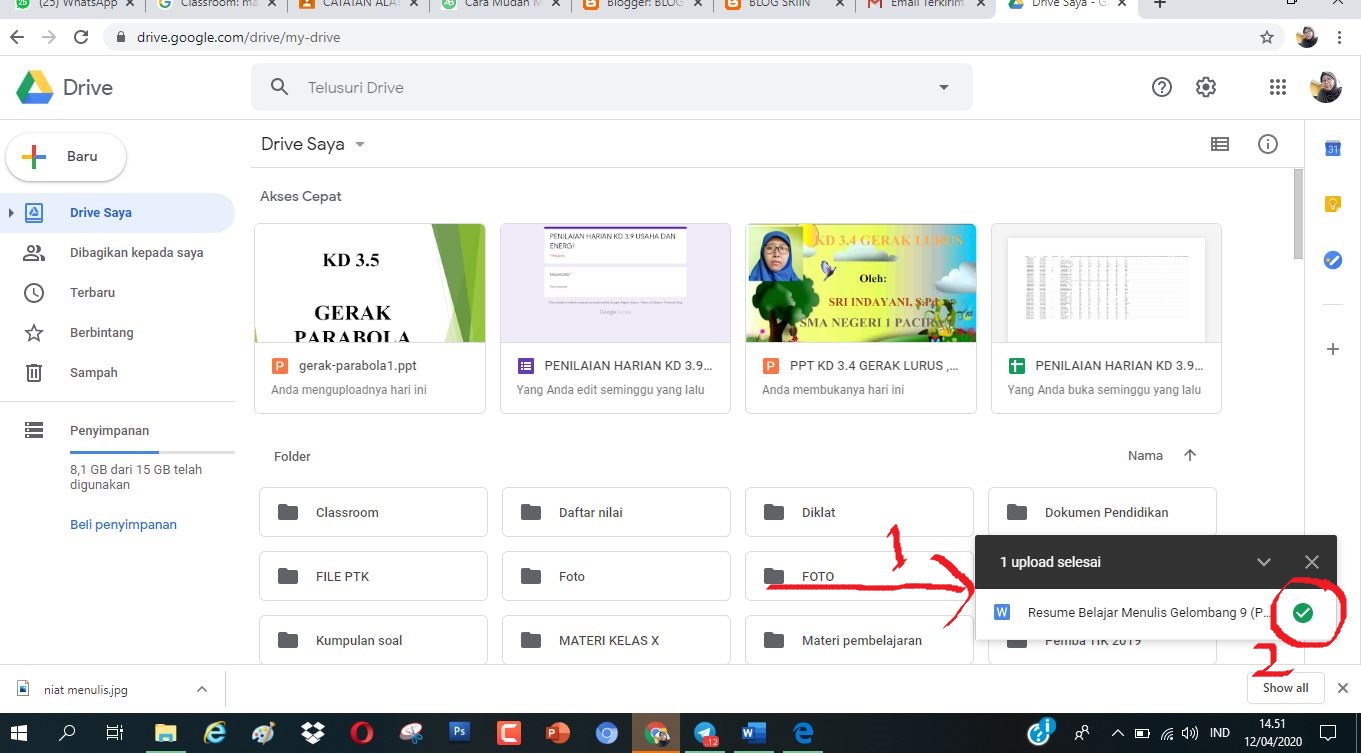
Task: Click the Baru button
Action: click(66, 156)
